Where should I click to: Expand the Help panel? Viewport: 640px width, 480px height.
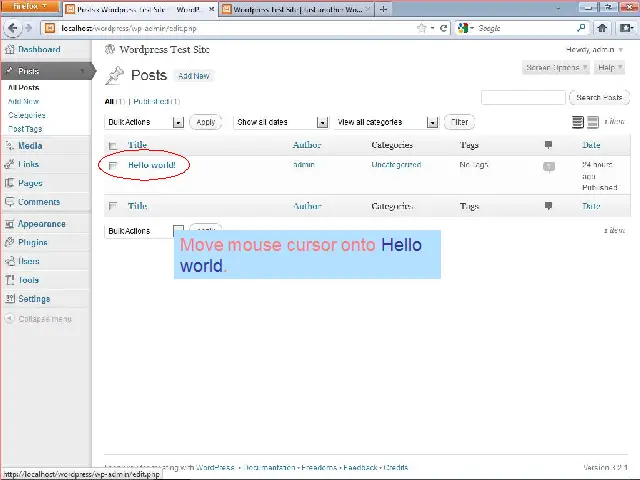[610, 67]
